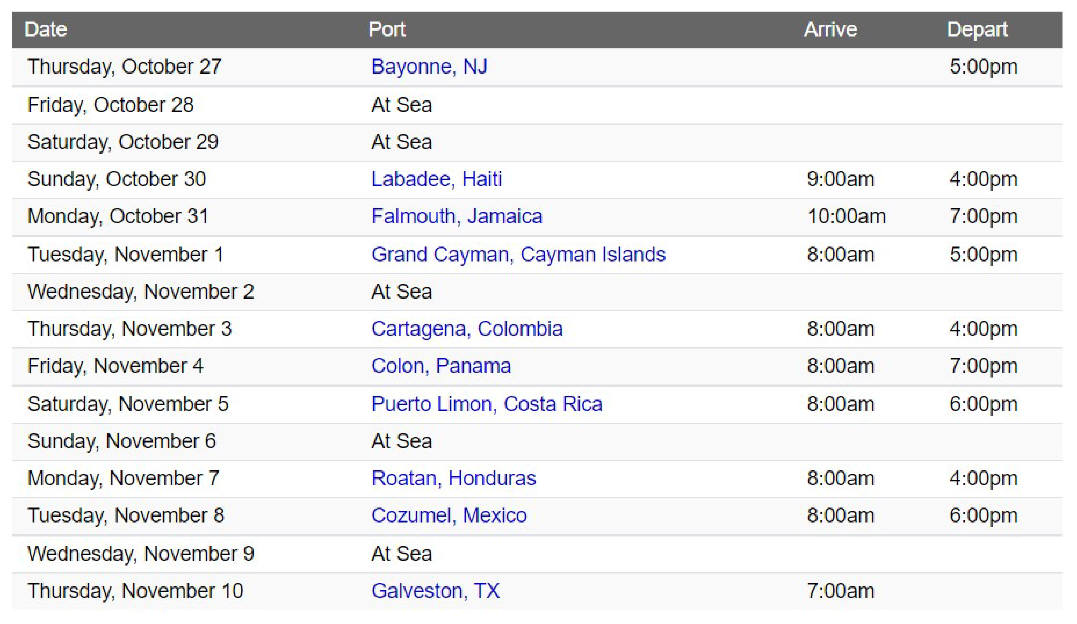Click At Sea on Wednesday, November 9
Screen dimensions: 1077x624
402,554
